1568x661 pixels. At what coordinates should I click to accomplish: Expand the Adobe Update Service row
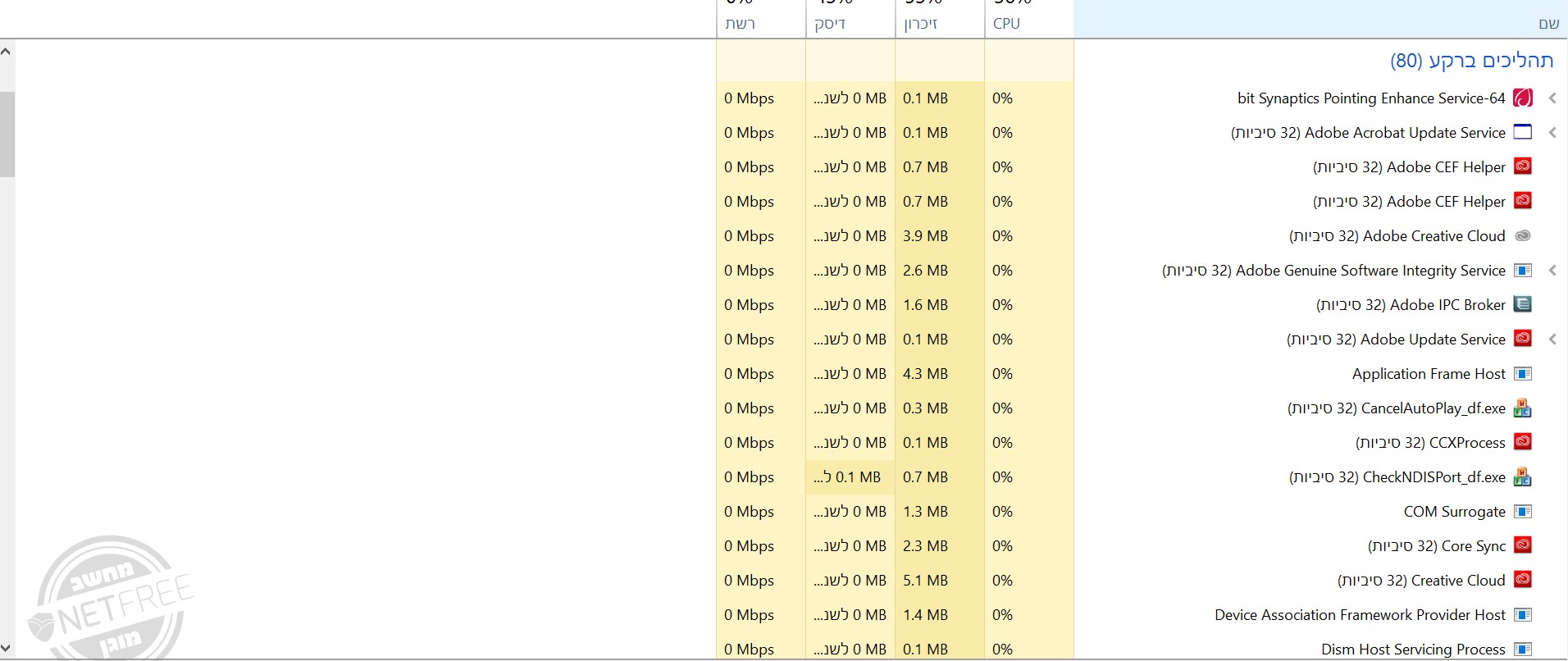pos(1552,340)
